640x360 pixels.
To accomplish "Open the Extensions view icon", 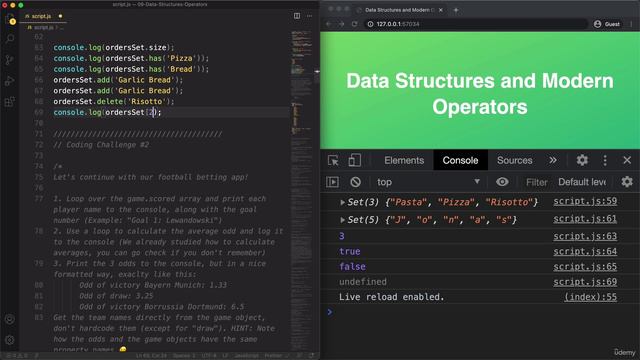I will [10, 101].
